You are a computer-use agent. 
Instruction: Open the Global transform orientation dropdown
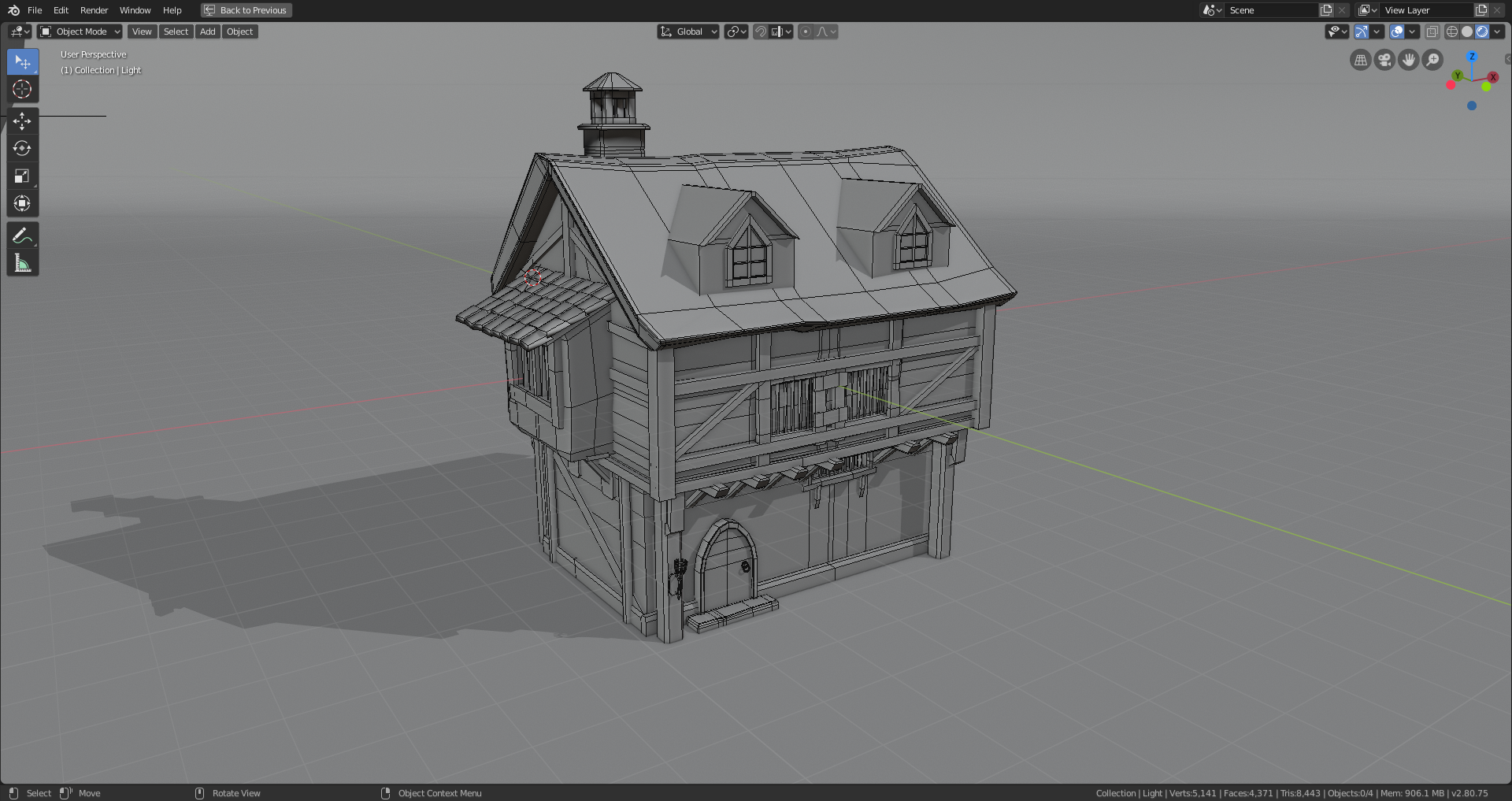click(687, 32)
